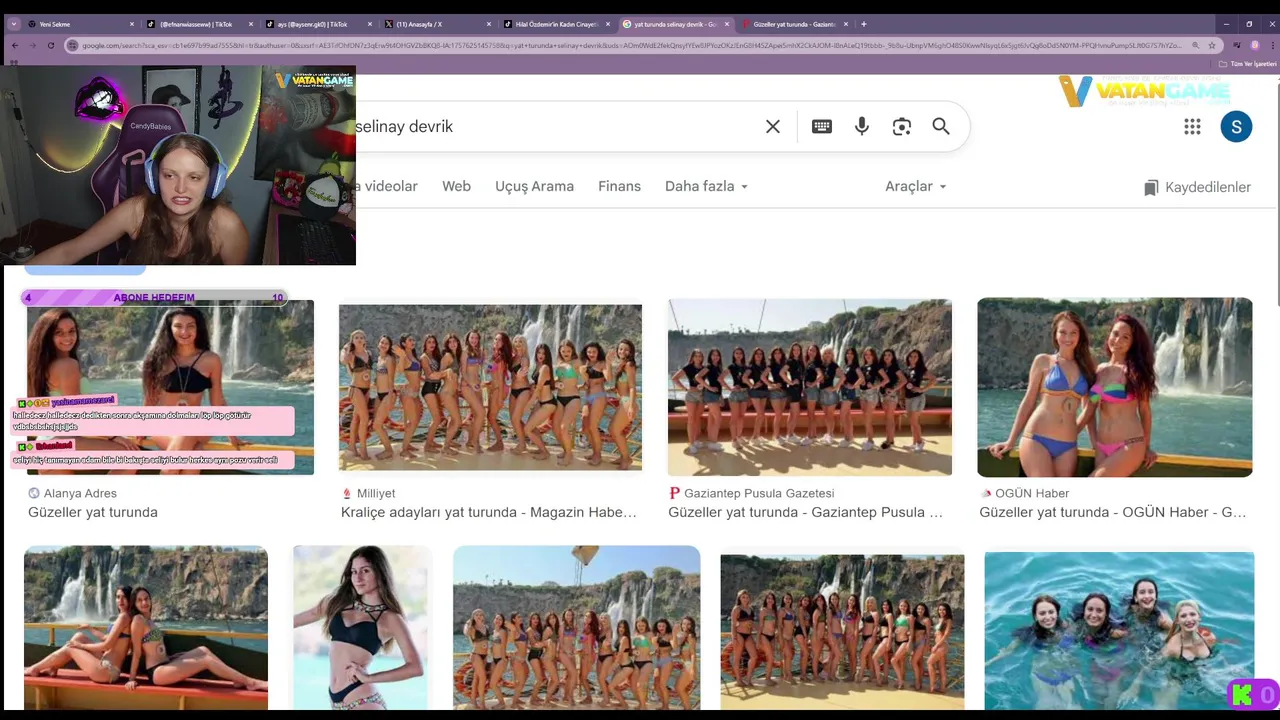Open the Tüm Yer İşaretleri bookmarks folder
The width and height of the screenshot is (1280, 720).
pyautogui.click(x=1248, y=63)
